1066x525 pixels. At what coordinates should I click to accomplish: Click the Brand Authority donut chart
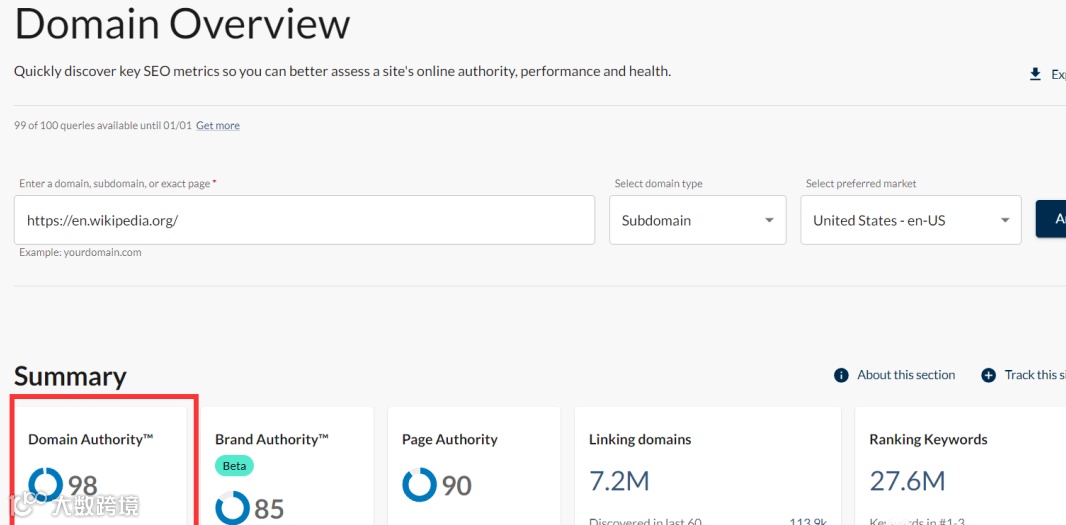(233, 507)
